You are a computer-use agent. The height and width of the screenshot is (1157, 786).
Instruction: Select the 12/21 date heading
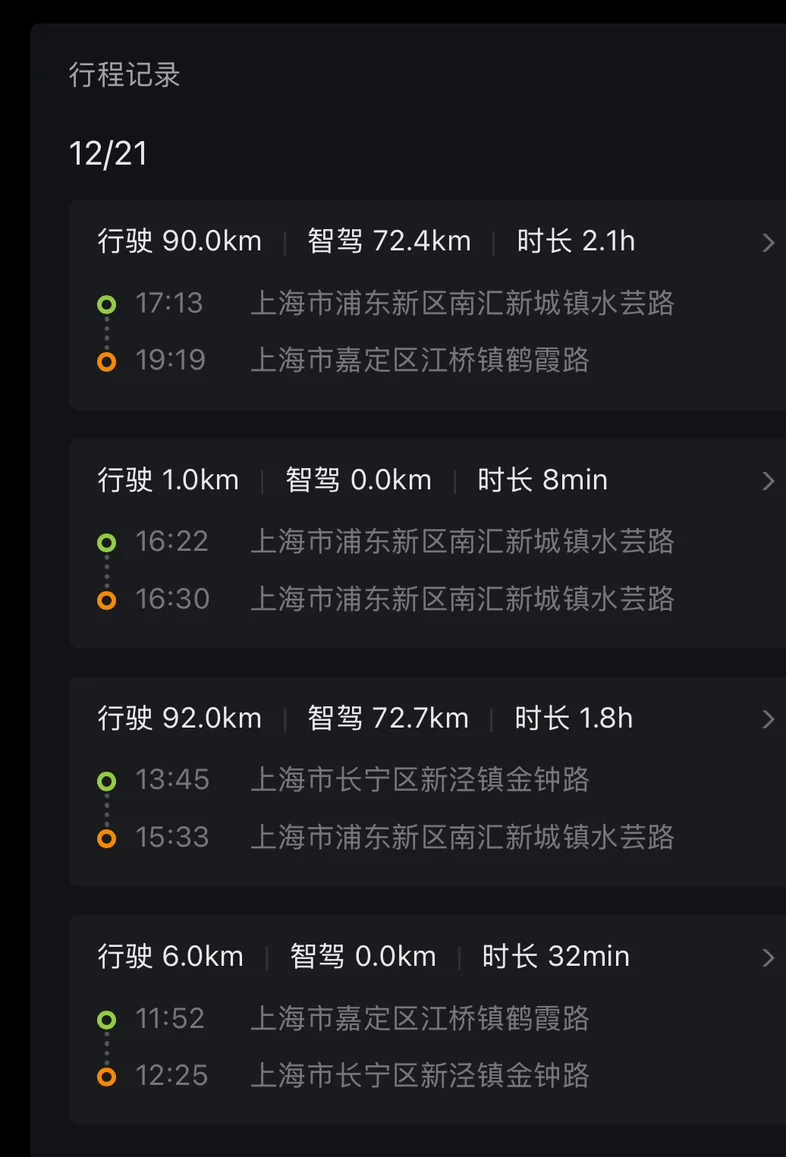(108, 154)
